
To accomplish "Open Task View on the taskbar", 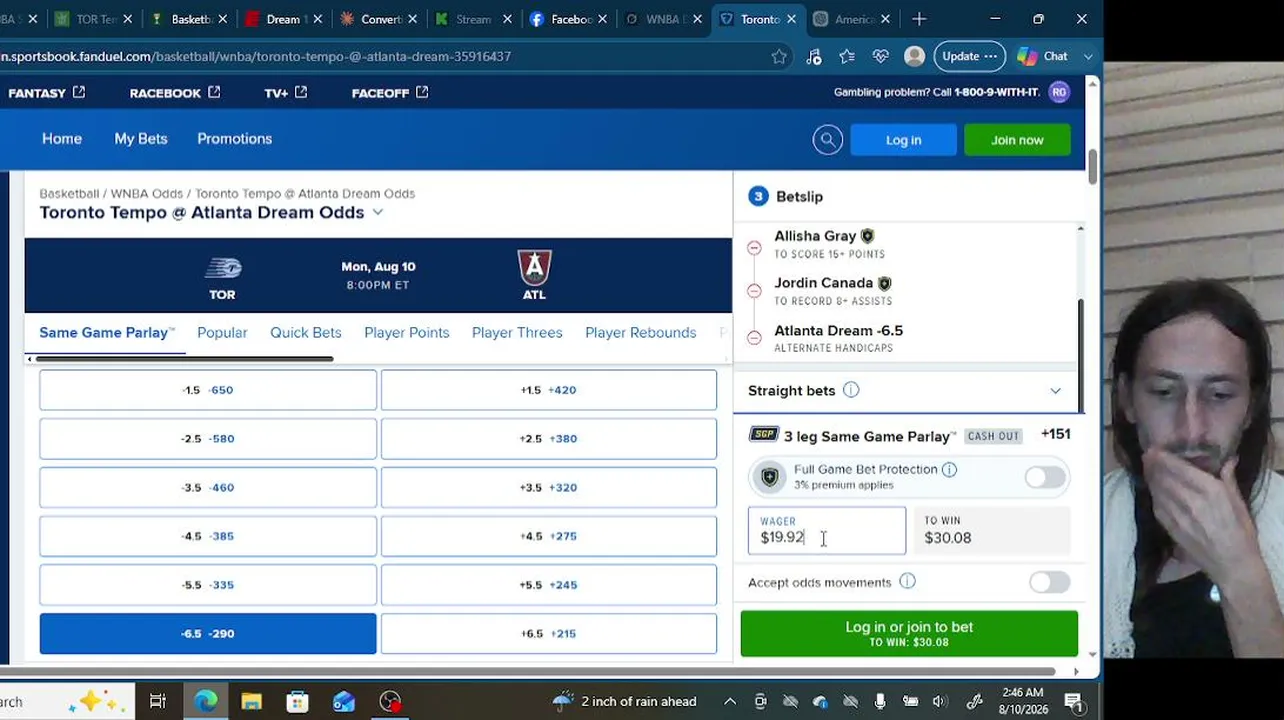I will pyautogui.click(x=158, y=701).
